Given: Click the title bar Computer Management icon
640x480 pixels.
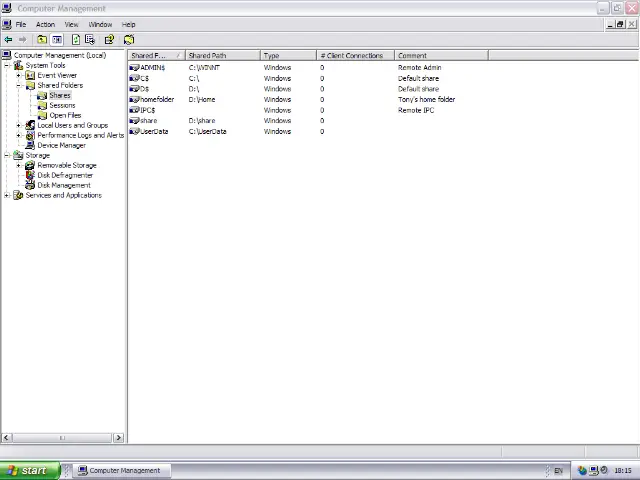Looking at the screenshot, I should pyautogui.click(x=7, y=8).
